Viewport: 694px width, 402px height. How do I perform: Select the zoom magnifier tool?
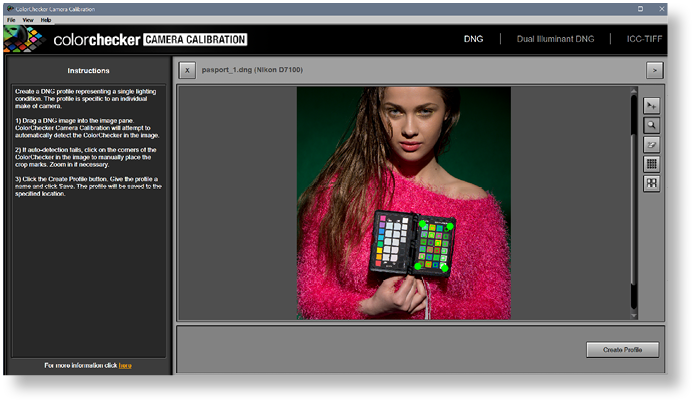(651, 125)
